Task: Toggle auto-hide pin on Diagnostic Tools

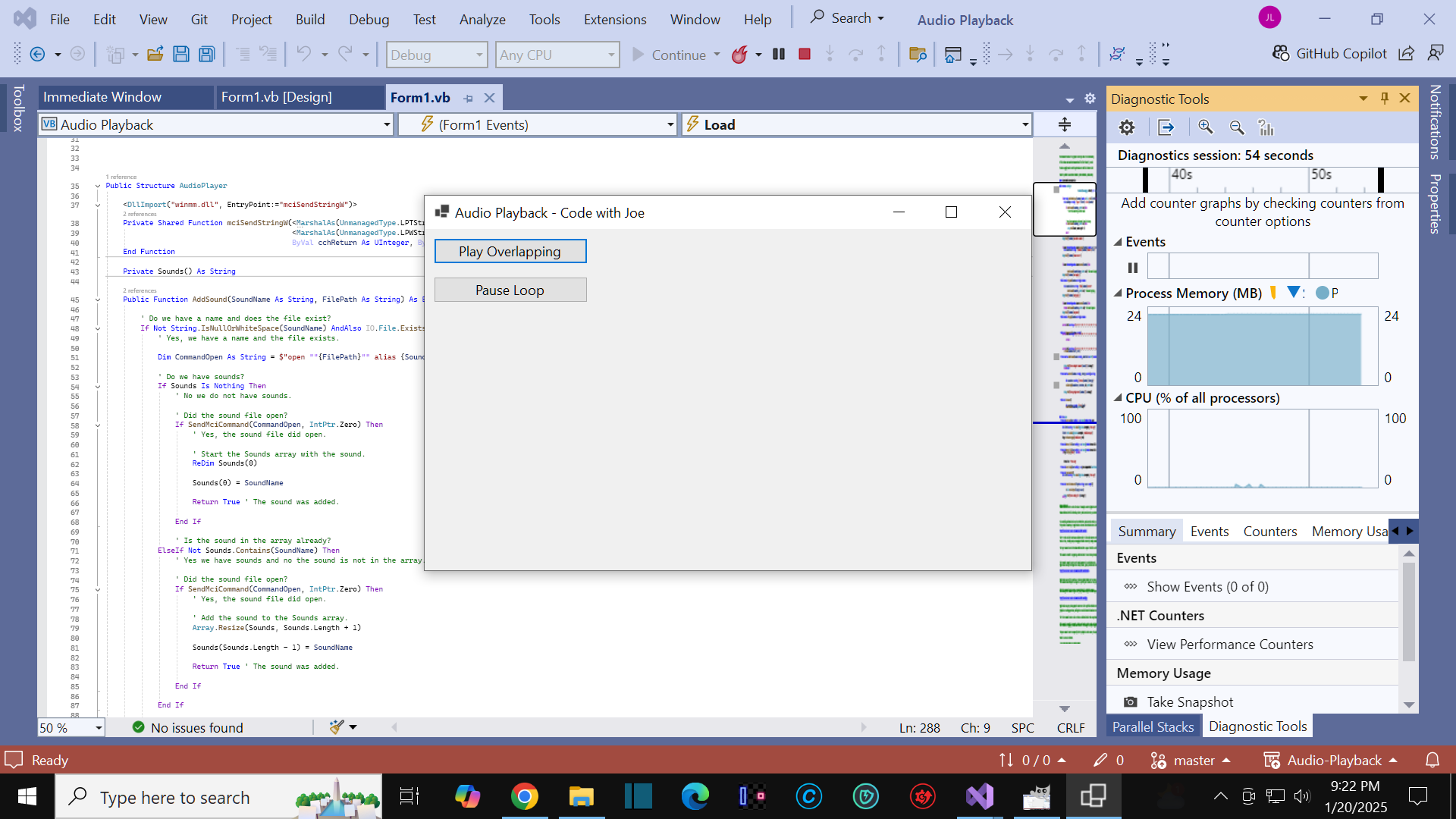Action: (x=1385, y=99)
